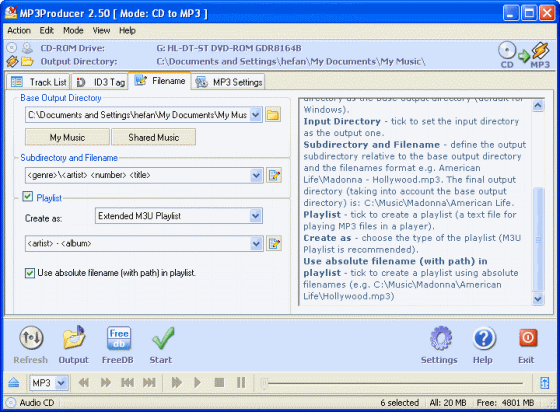
Task: Click the red Exit icon
Action: (528, 338)
